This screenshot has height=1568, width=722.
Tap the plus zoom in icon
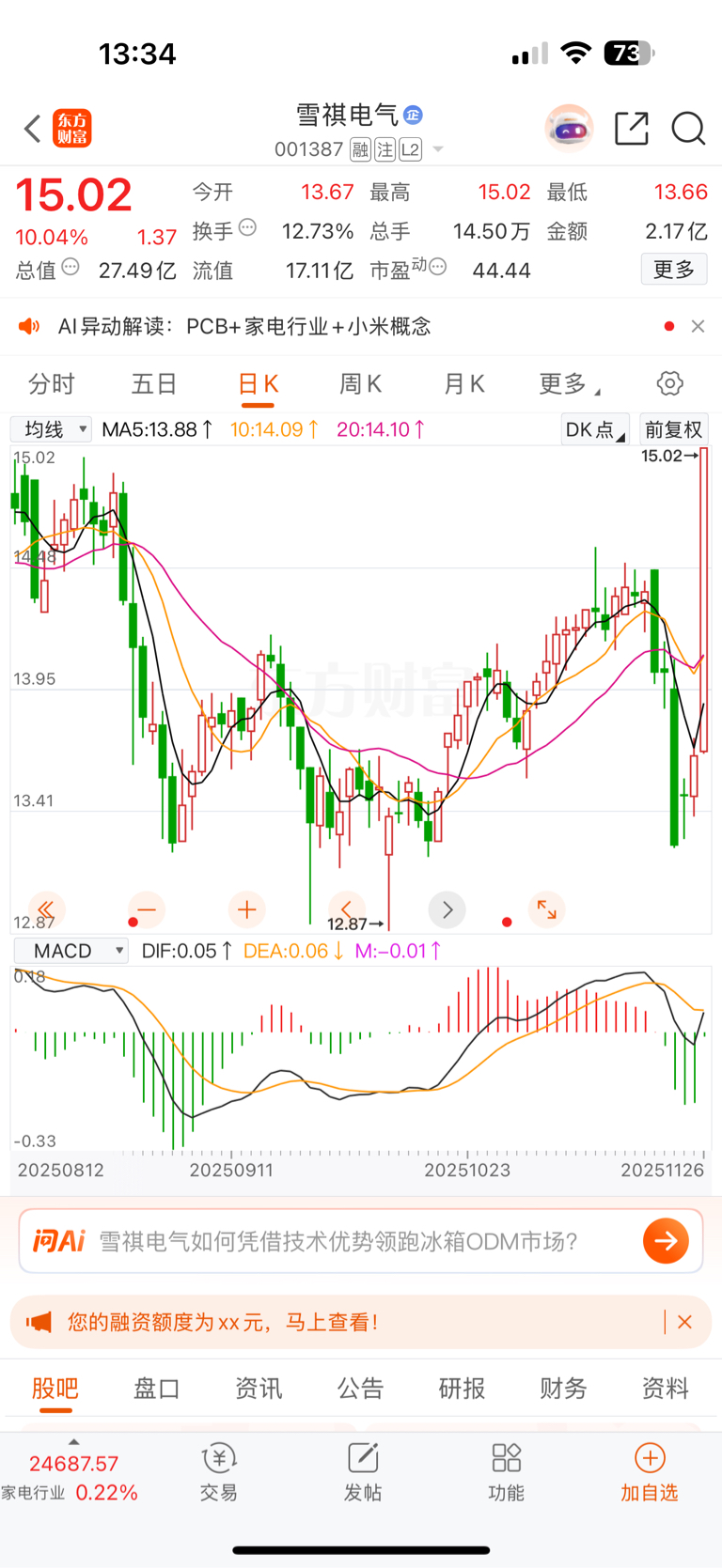point(247,909)
